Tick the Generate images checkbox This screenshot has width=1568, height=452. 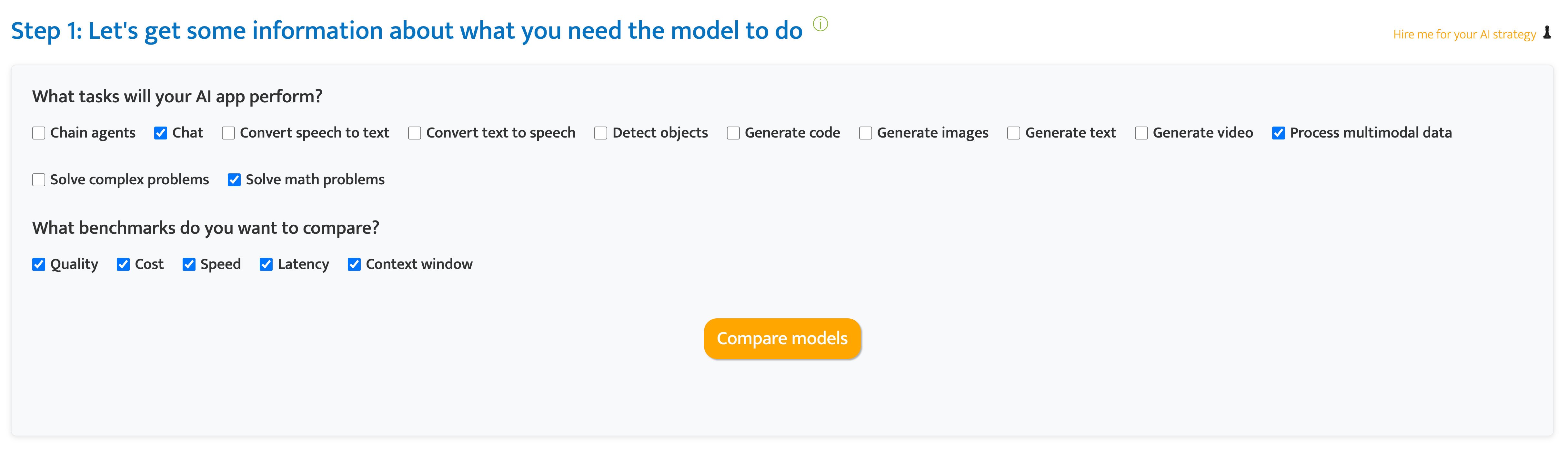point(866,133)
